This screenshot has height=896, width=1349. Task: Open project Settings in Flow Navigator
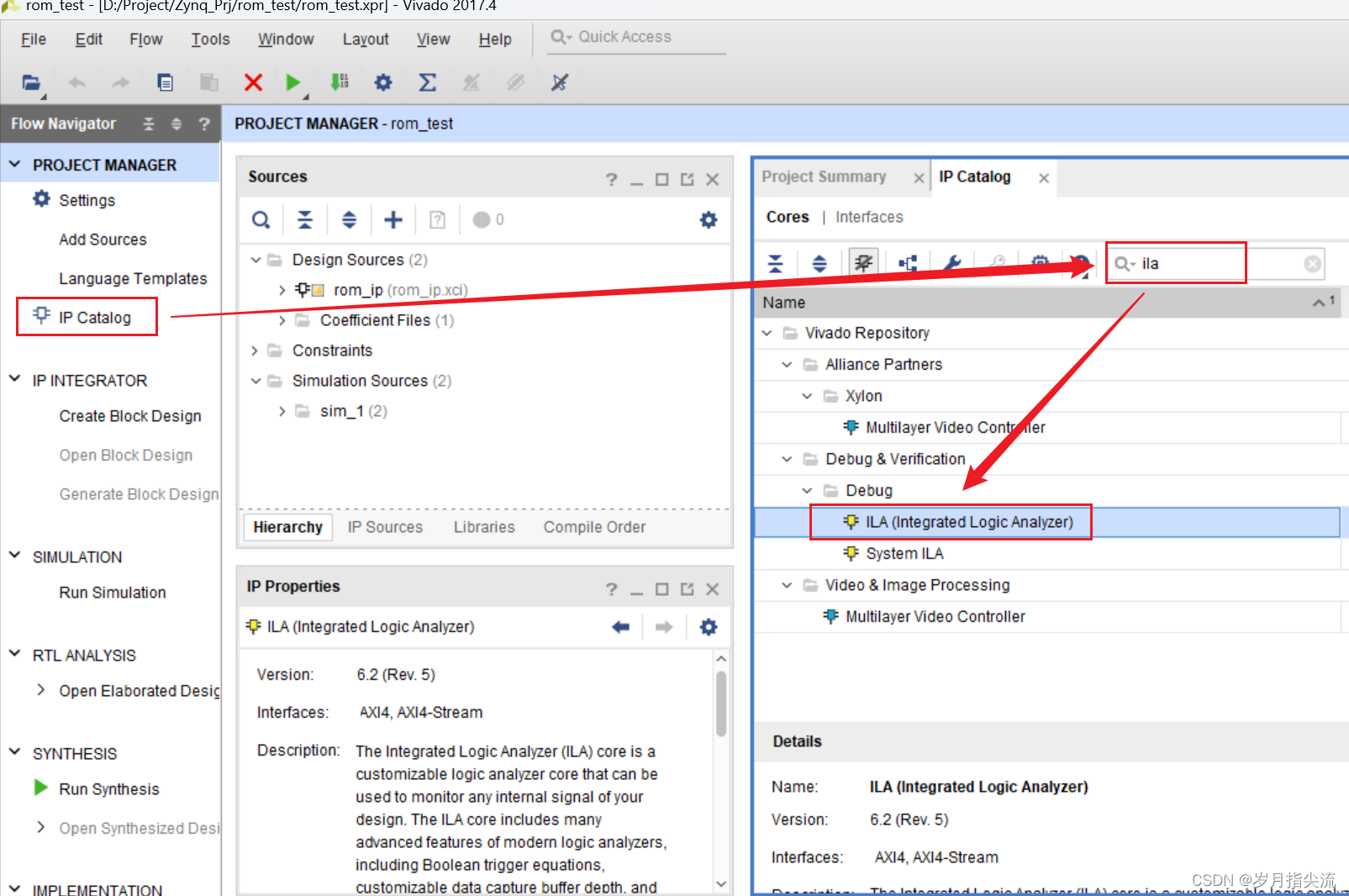[87, 200]
